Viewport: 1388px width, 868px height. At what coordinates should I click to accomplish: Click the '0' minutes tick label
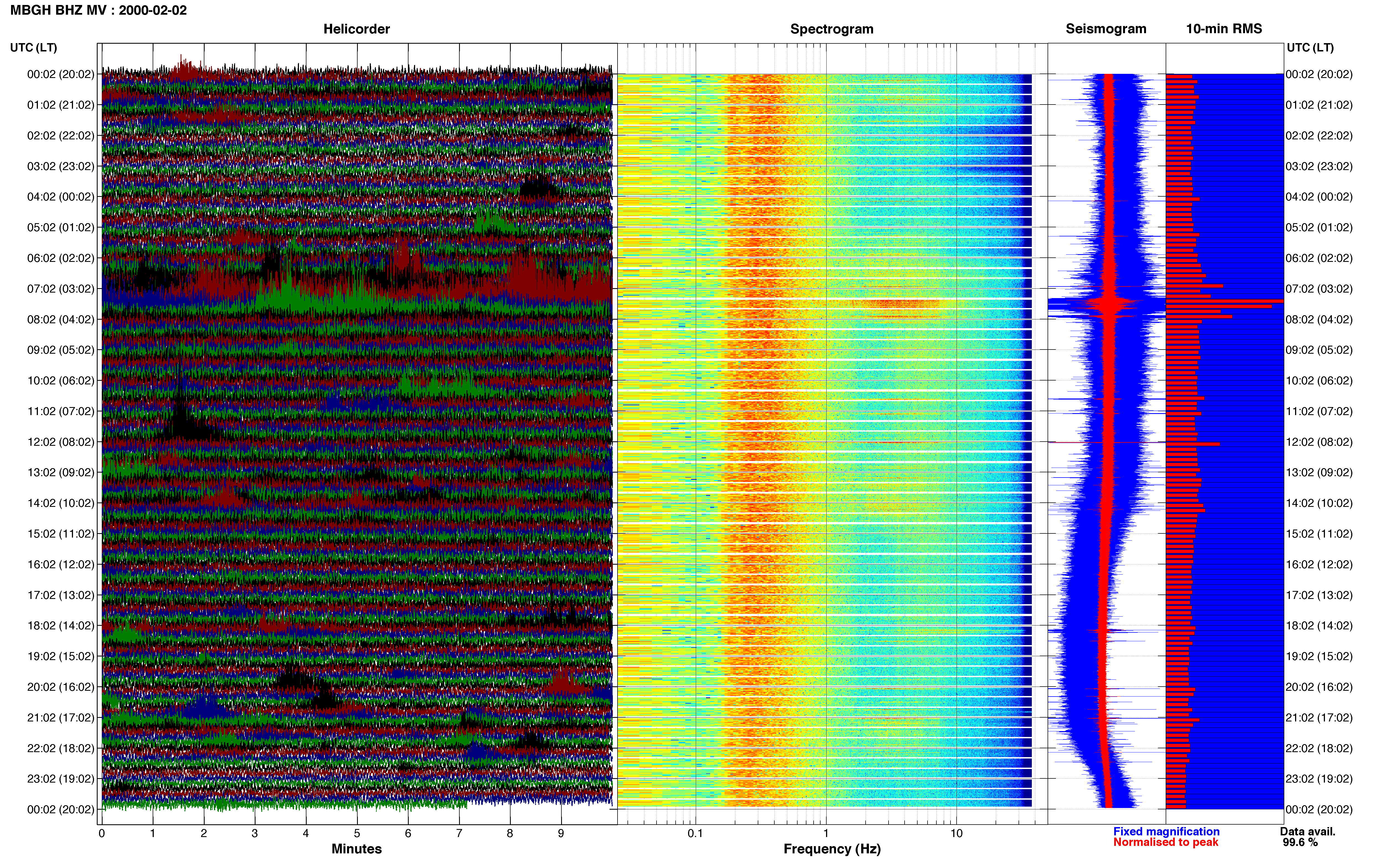point(101,833)
